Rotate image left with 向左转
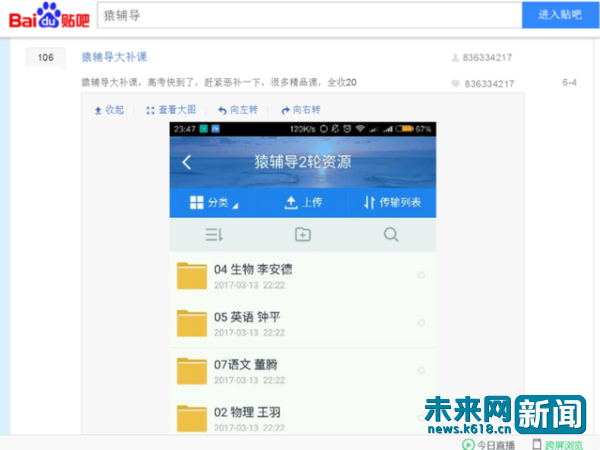 point(238,110)
